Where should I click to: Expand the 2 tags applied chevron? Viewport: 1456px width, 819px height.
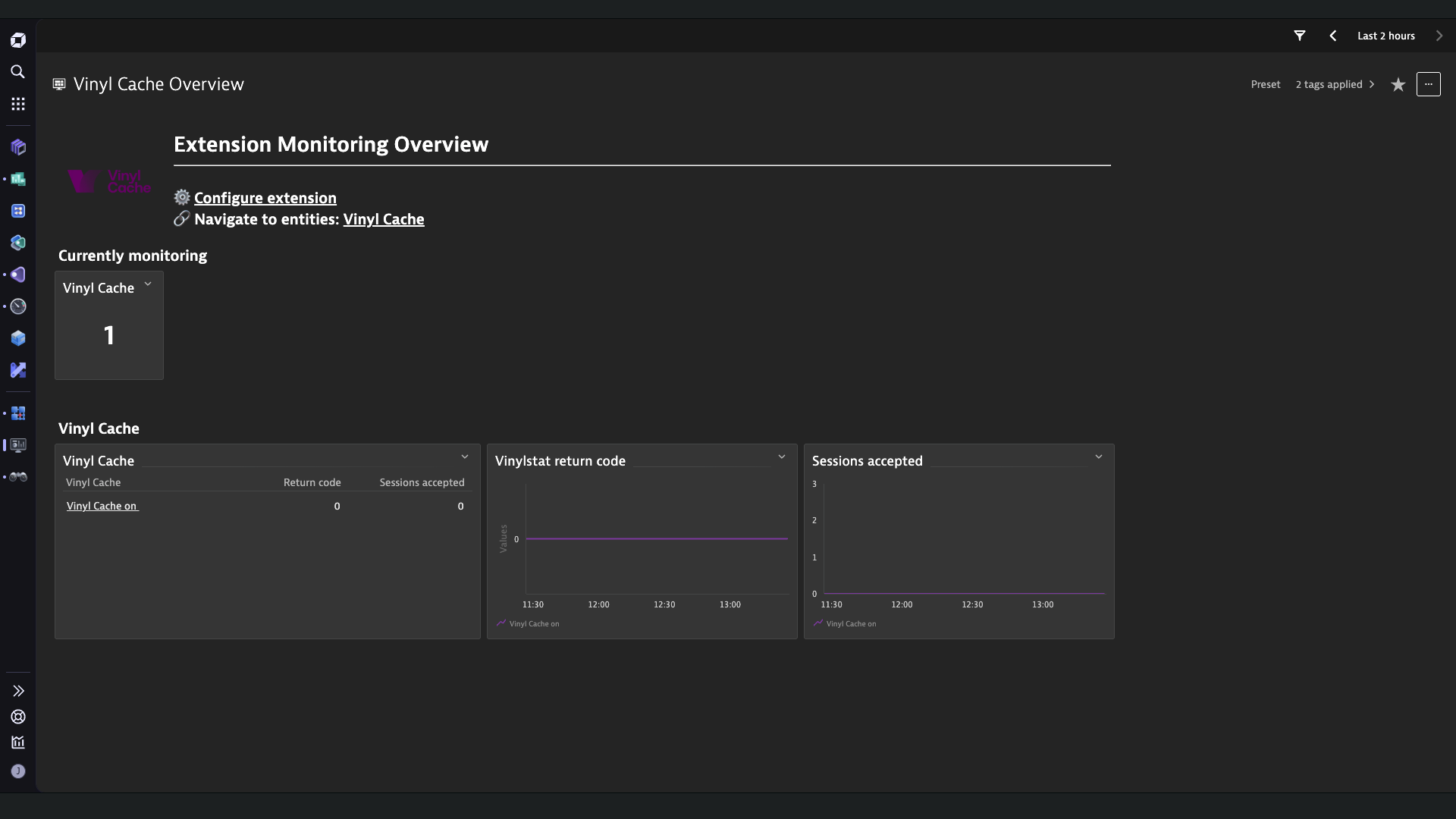[1372, 84]
